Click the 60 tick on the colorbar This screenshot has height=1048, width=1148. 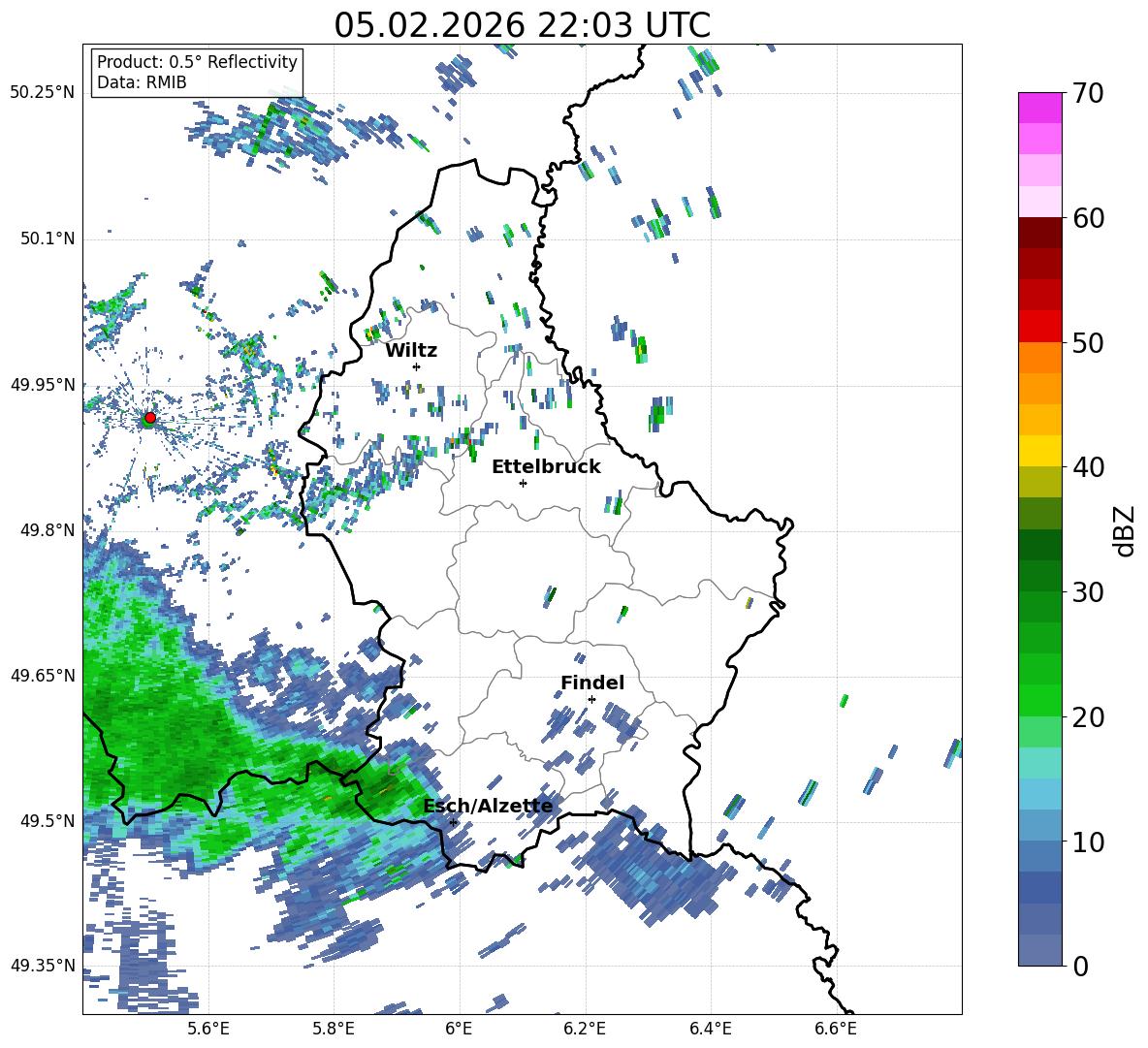pos(1088,218)
